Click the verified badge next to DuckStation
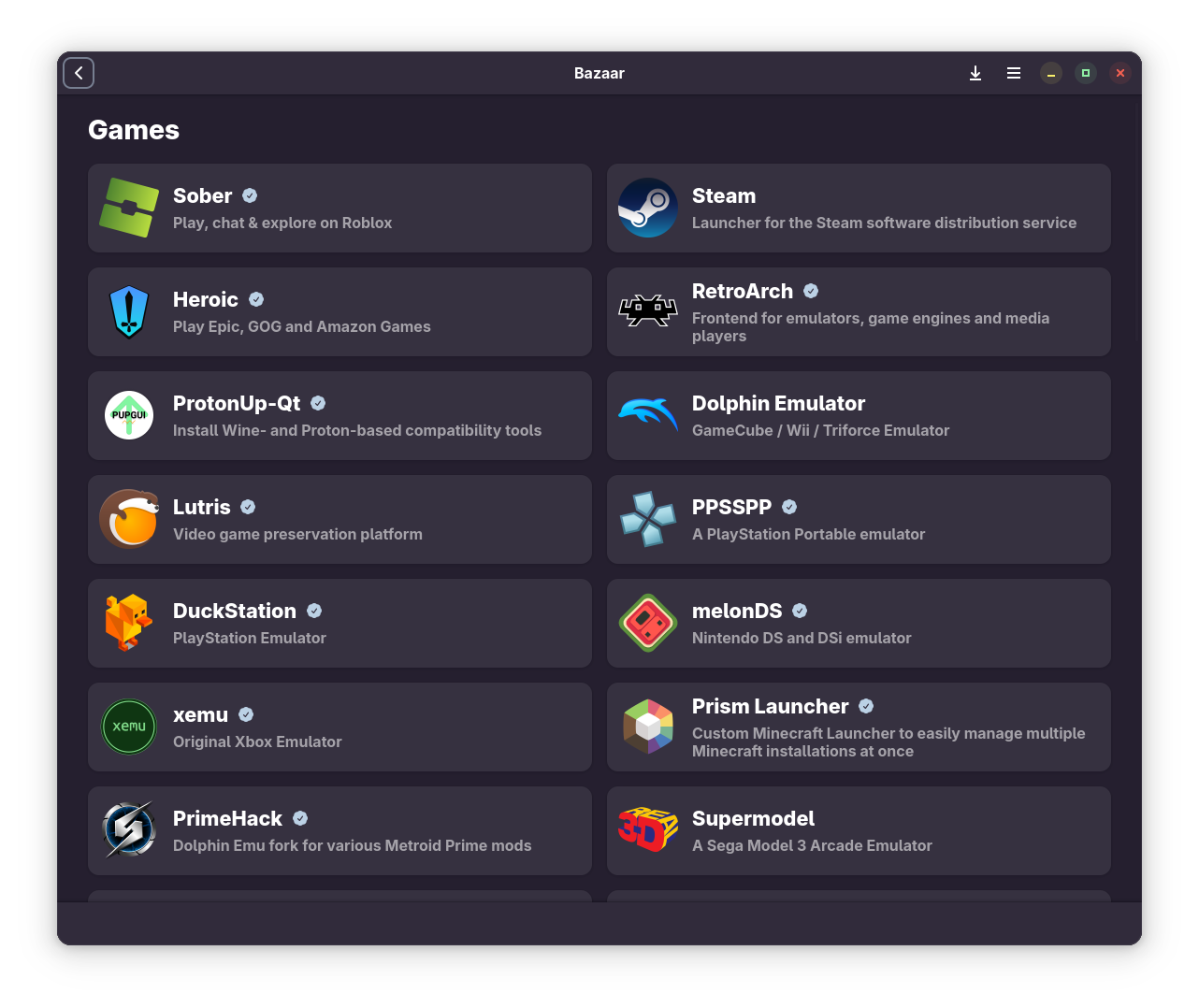The image size is (1199, 1008). [x=314, y=611]
